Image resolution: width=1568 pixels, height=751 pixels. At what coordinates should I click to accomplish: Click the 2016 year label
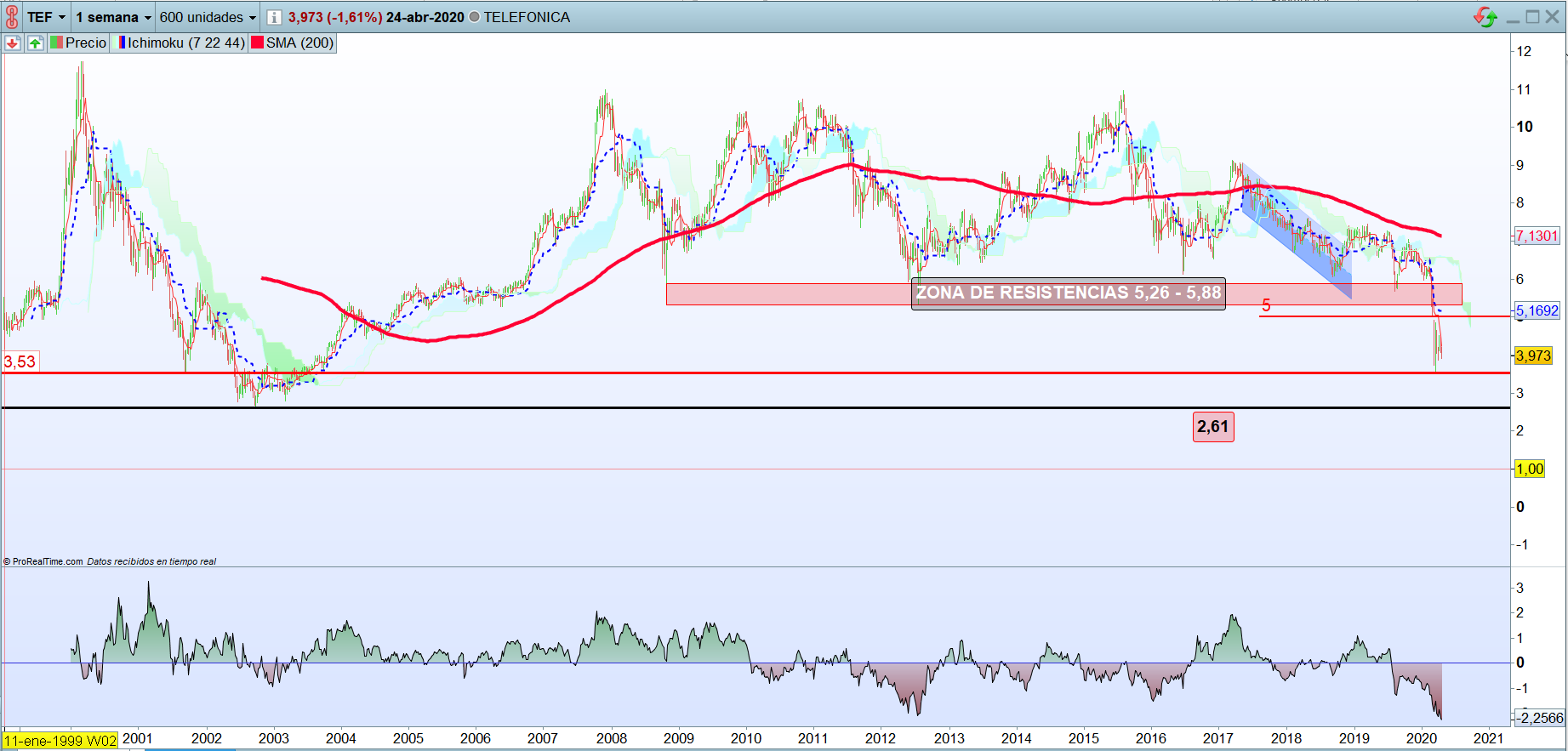1151,738
